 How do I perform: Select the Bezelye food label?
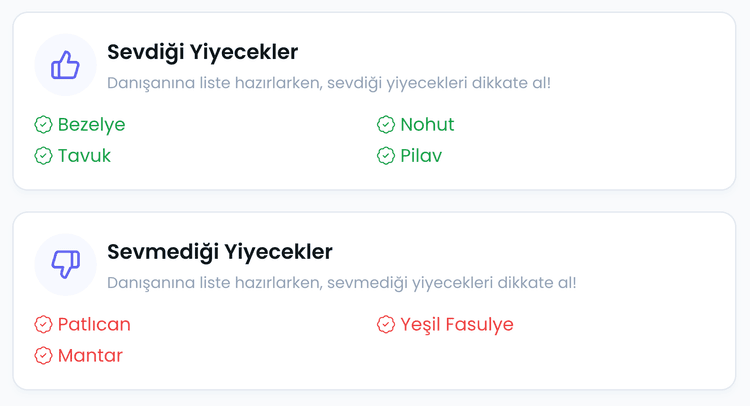point(92,125)
